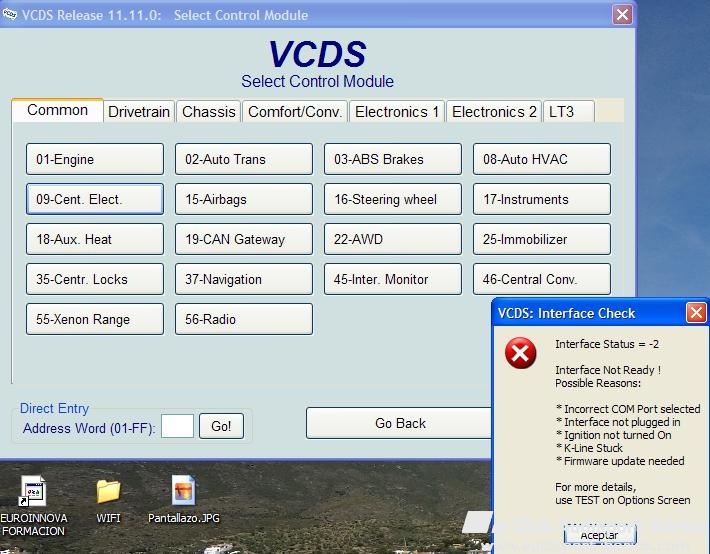Close the Select Control Module window
This screenshot has height=554, width=710.
[623, 15]
